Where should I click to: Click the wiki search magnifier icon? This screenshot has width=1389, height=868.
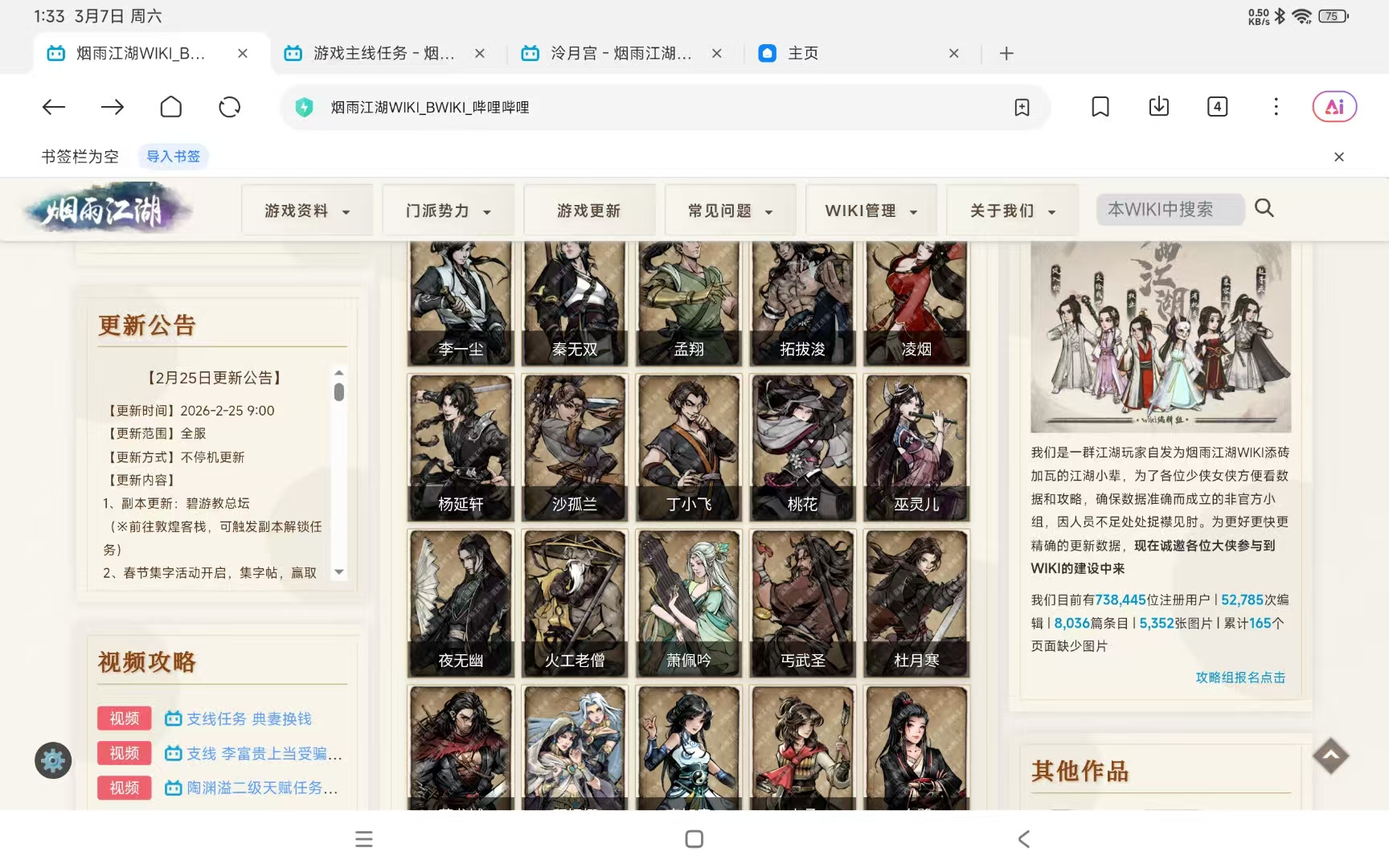pyautogui.click(x=1264, y=209)
